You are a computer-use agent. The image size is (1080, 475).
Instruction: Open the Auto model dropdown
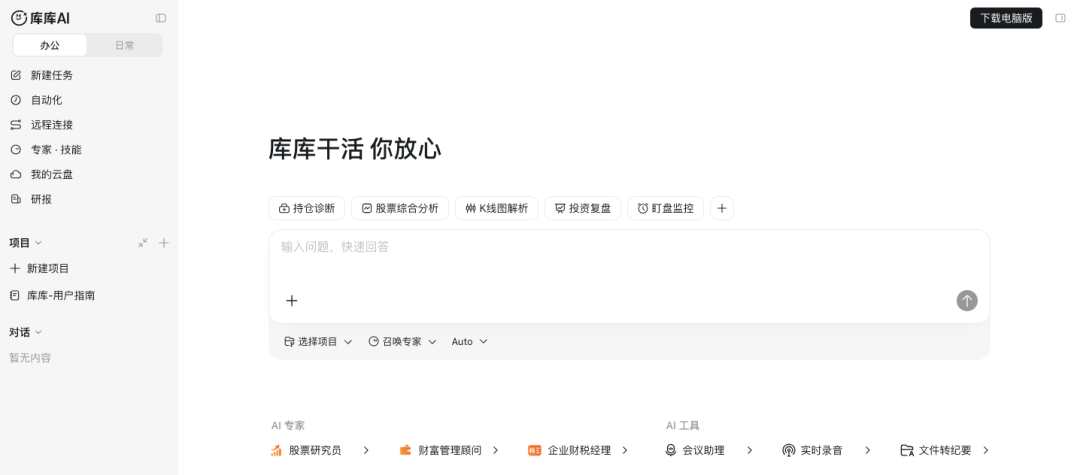coord(470,341)
